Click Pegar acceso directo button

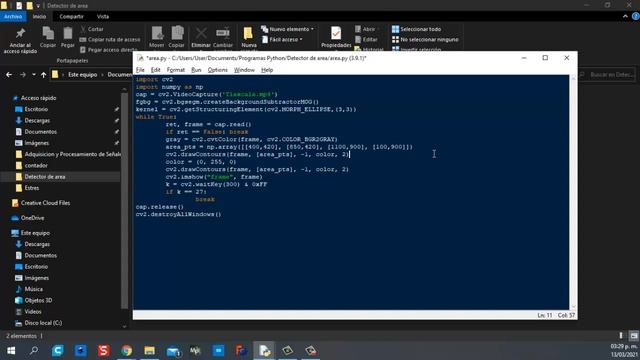(109, 50)
